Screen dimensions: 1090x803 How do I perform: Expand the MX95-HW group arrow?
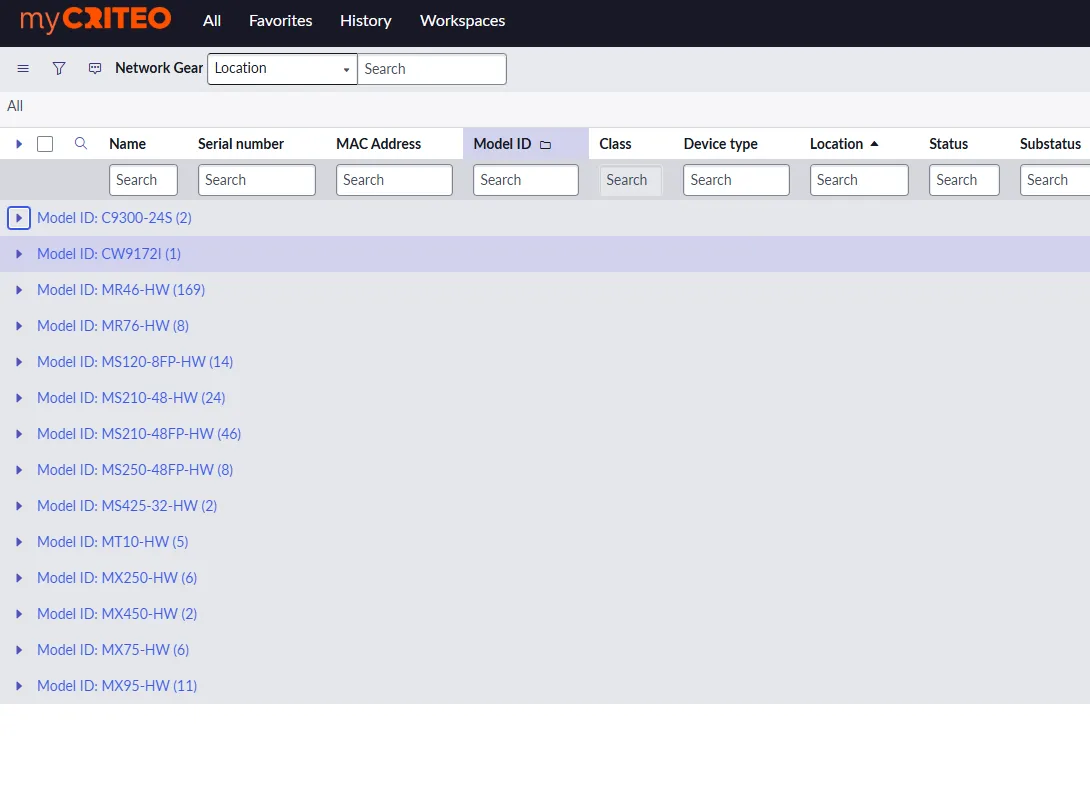click(19, 686)
